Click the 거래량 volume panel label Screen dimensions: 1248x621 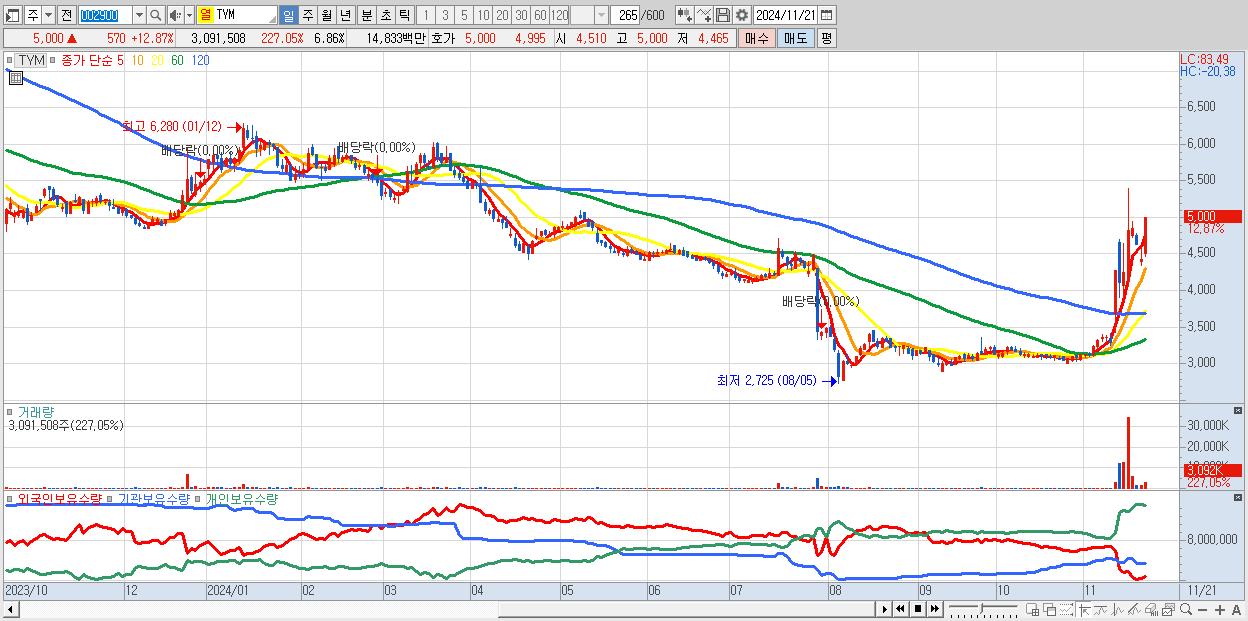pyautogui.click(x=35, y=412)
